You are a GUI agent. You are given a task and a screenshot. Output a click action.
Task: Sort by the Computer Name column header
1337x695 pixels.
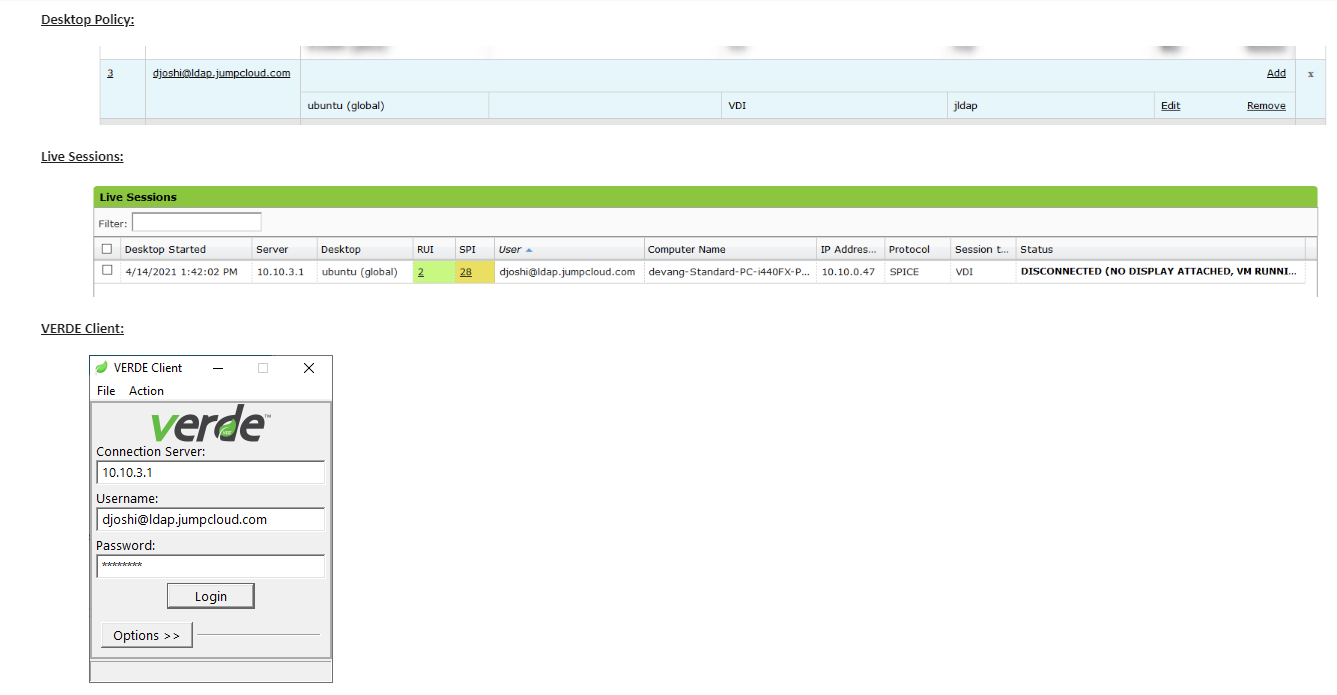click(730, 249)
